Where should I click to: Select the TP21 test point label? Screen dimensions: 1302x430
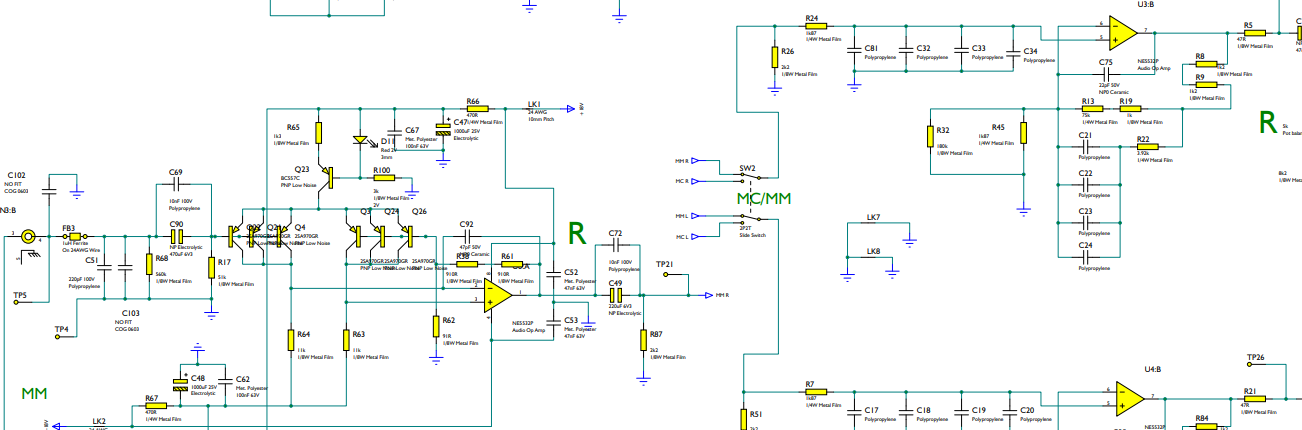(665, 263)
